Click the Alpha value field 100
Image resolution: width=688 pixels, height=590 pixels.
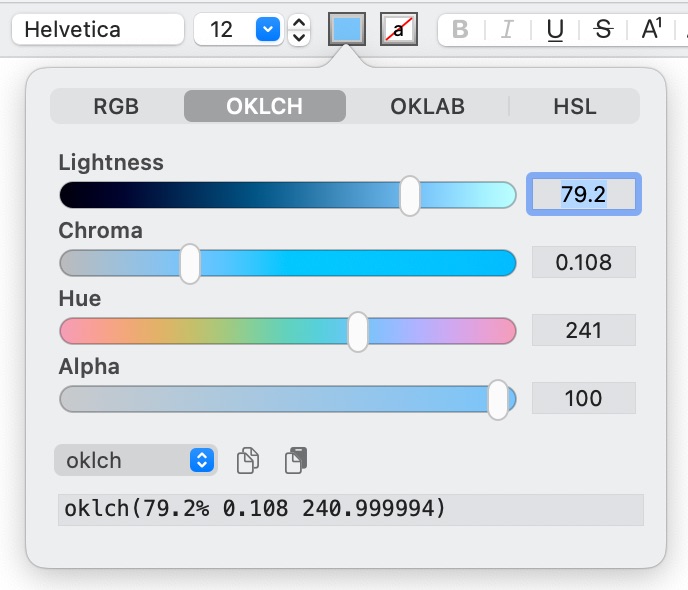click(584, 398)
